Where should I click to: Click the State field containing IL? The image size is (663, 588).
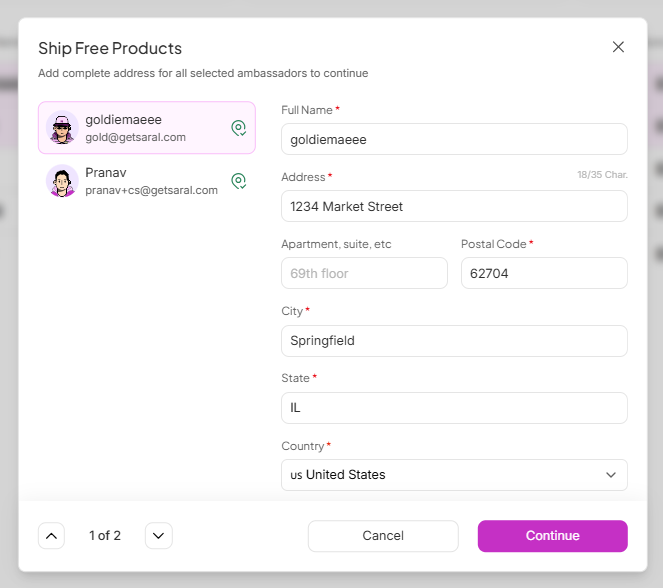(454, 408)
